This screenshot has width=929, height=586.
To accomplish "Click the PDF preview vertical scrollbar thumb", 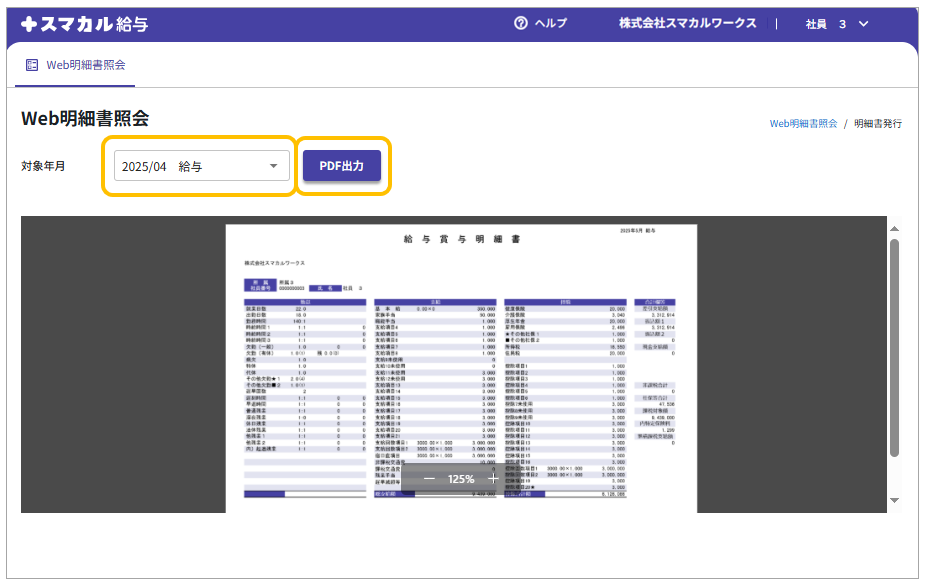I will [x=894, y=345].
